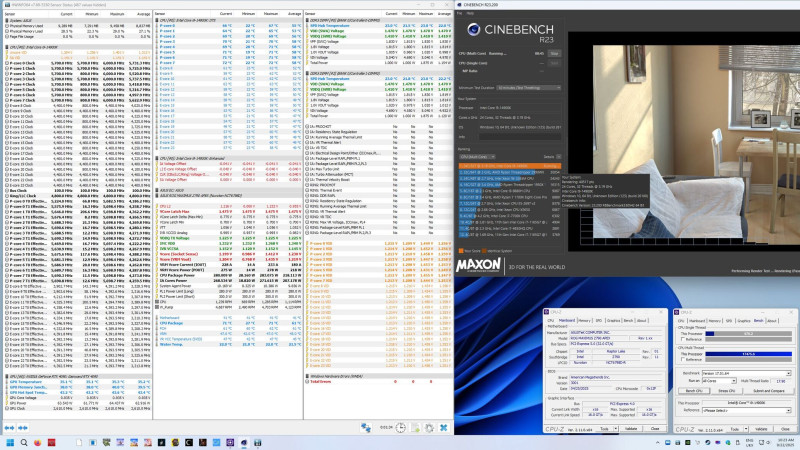Click the HWiNFO clock reset timer icon

point(401,428)
